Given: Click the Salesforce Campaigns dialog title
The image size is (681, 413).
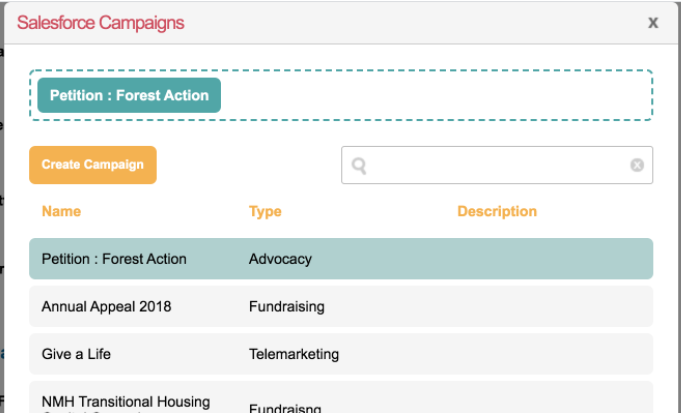Looking at the screenshot, I should click(100, 23).
